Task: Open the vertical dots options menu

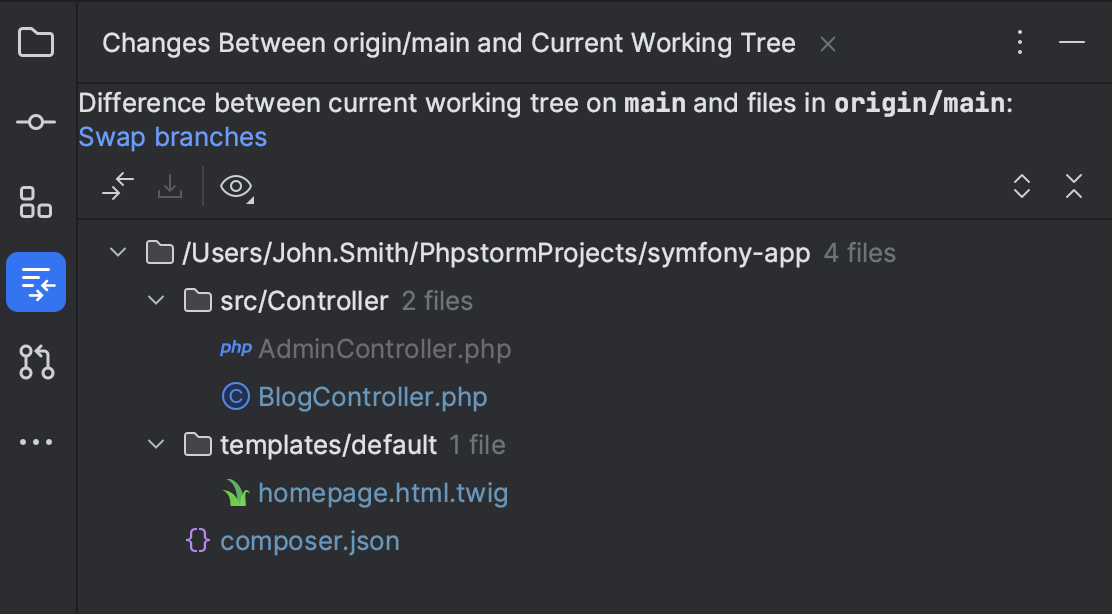Action: (x=1019, y=42)
